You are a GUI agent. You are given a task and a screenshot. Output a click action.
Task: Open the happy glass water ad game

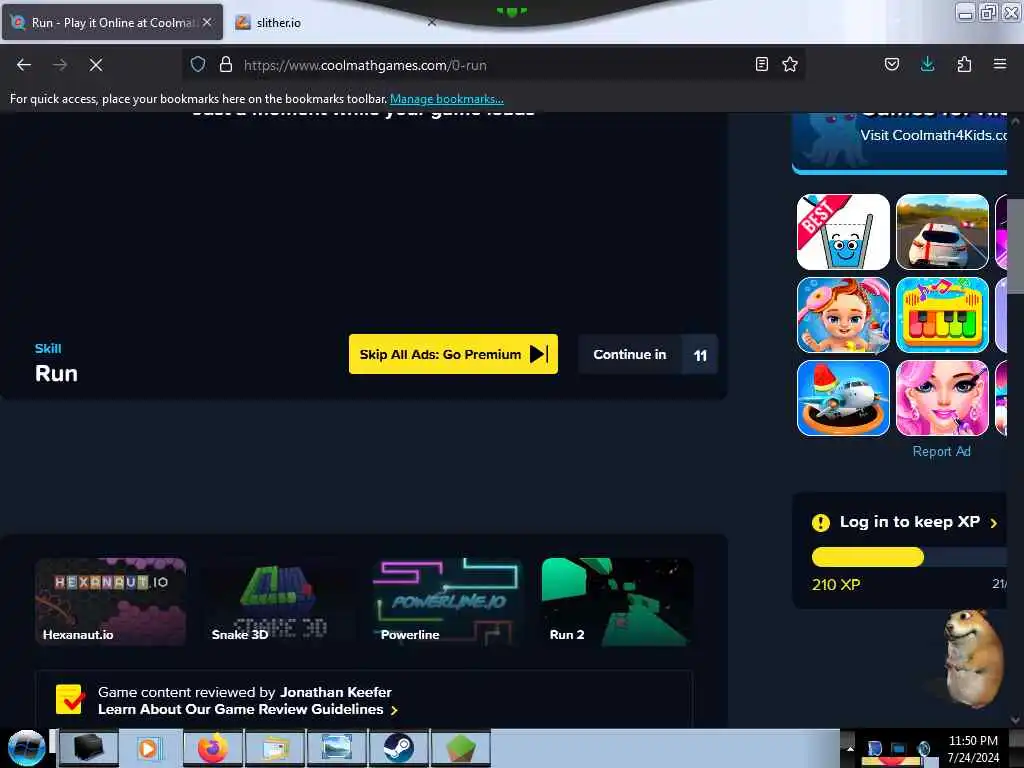point(843,232)
